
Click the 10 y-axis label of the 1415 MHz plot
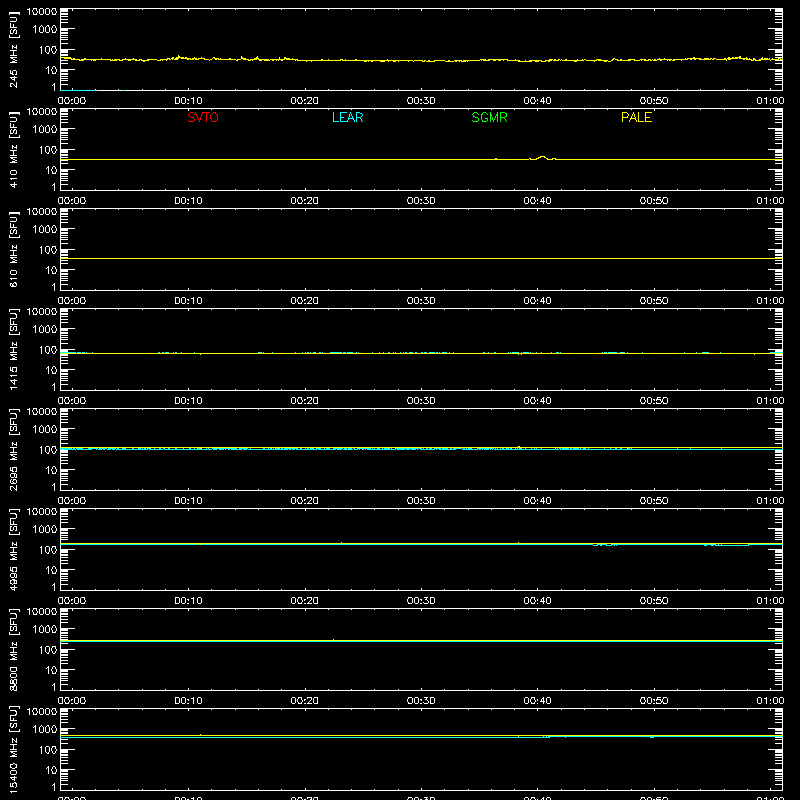[x=51, y=370]
